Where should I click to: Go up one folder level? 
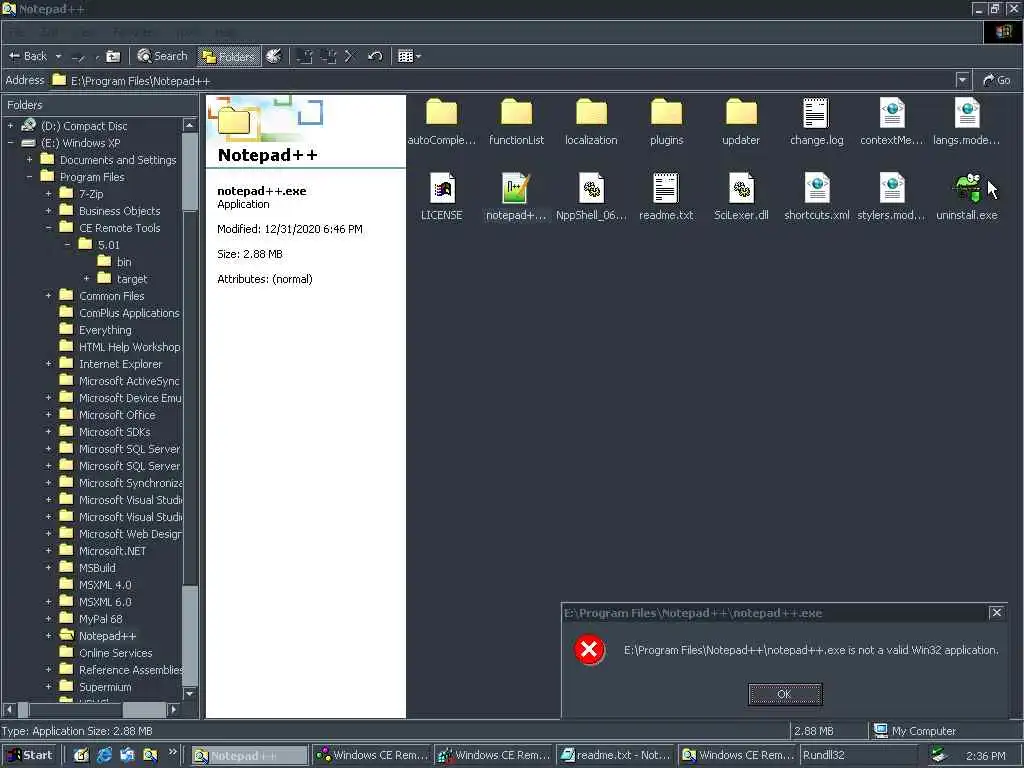pos(113,57)
